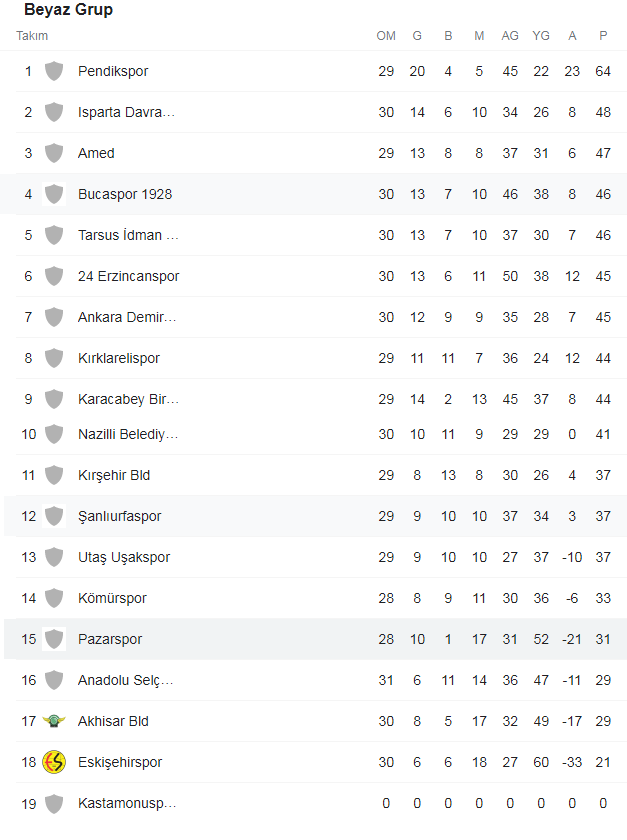Click the 24 Erzincanspor shield icon
This screenshot has width=627, height=840.
pos(54,276)
